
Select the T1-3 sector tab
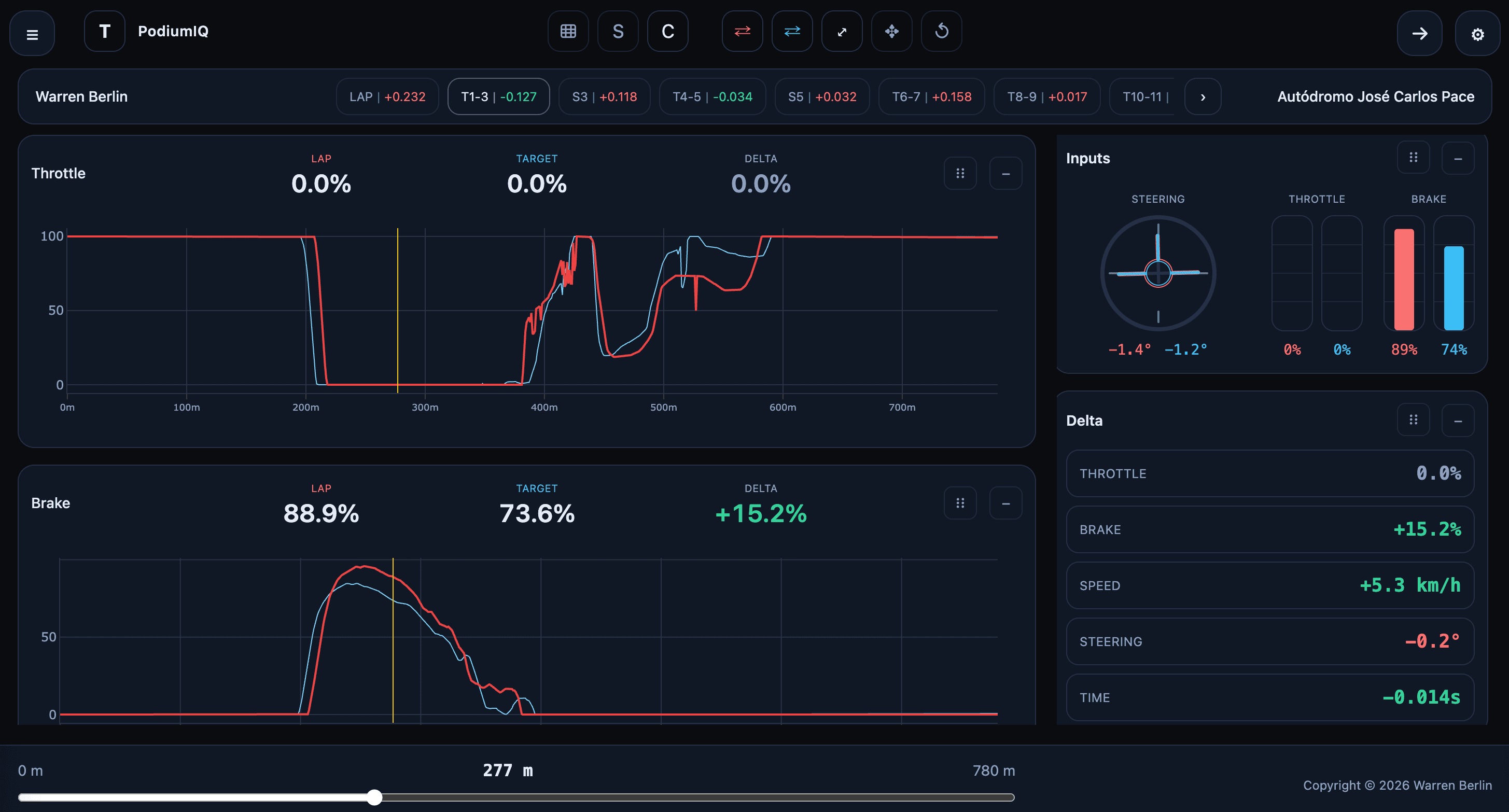click(x=498, y=96)
